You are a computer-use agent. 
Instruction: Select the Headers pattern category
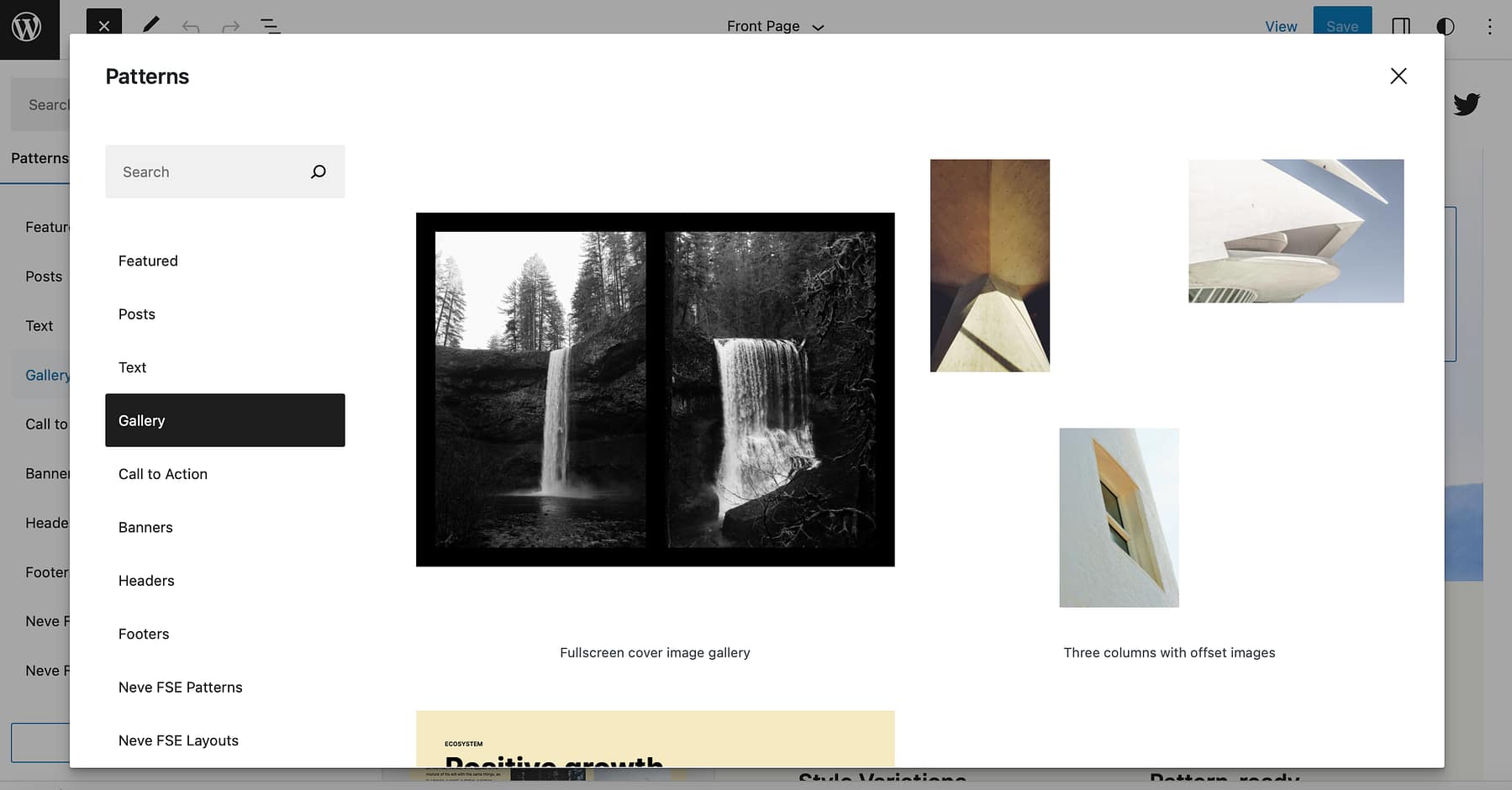[x=146, y=581]
